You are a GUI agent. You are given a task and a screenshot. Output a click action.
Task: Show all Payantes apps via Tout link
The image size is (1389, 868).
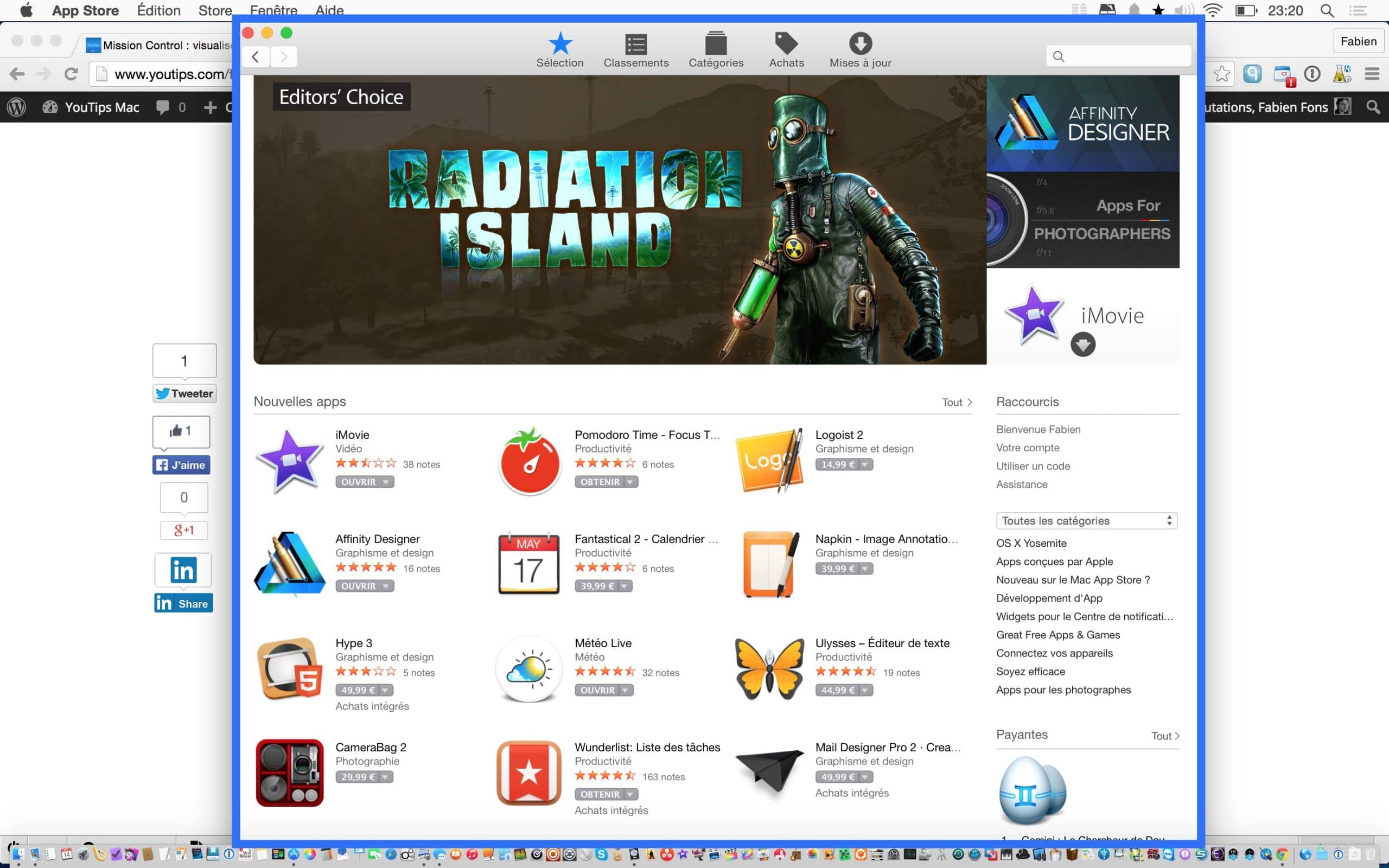pos(1165,736)
